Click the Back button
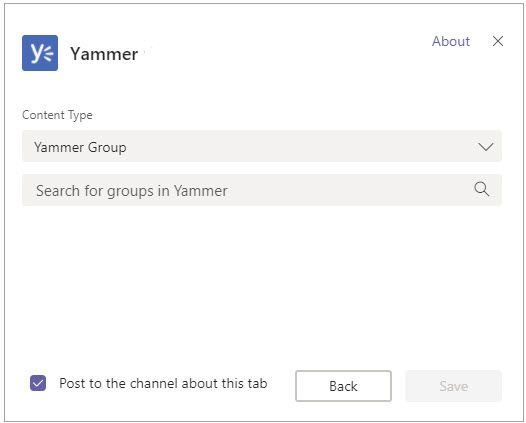 click(x=343, y=386)
